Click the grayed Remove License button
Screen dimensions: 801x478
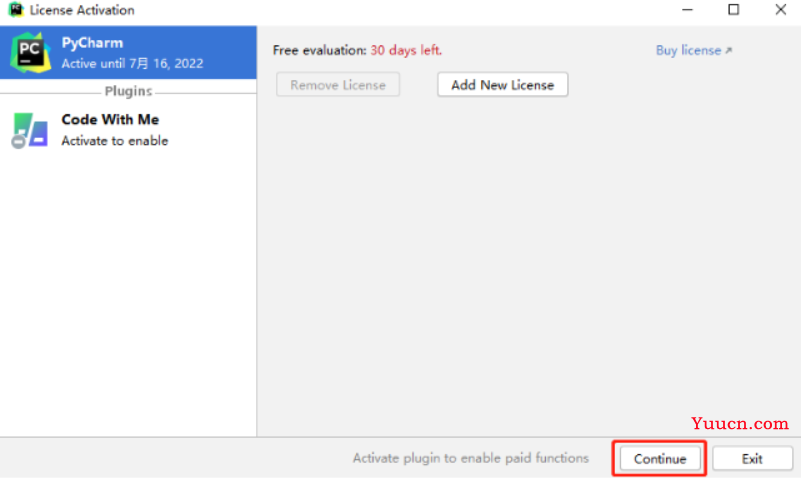coord(338,85)
